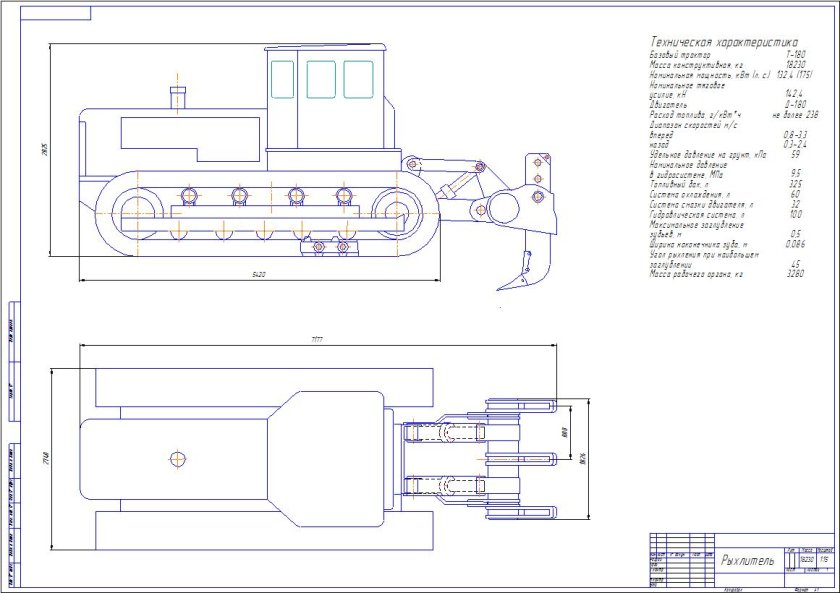Click the 5420 dimension under the side view
Viewport: 840px width, 593px height.
(261, 274)
